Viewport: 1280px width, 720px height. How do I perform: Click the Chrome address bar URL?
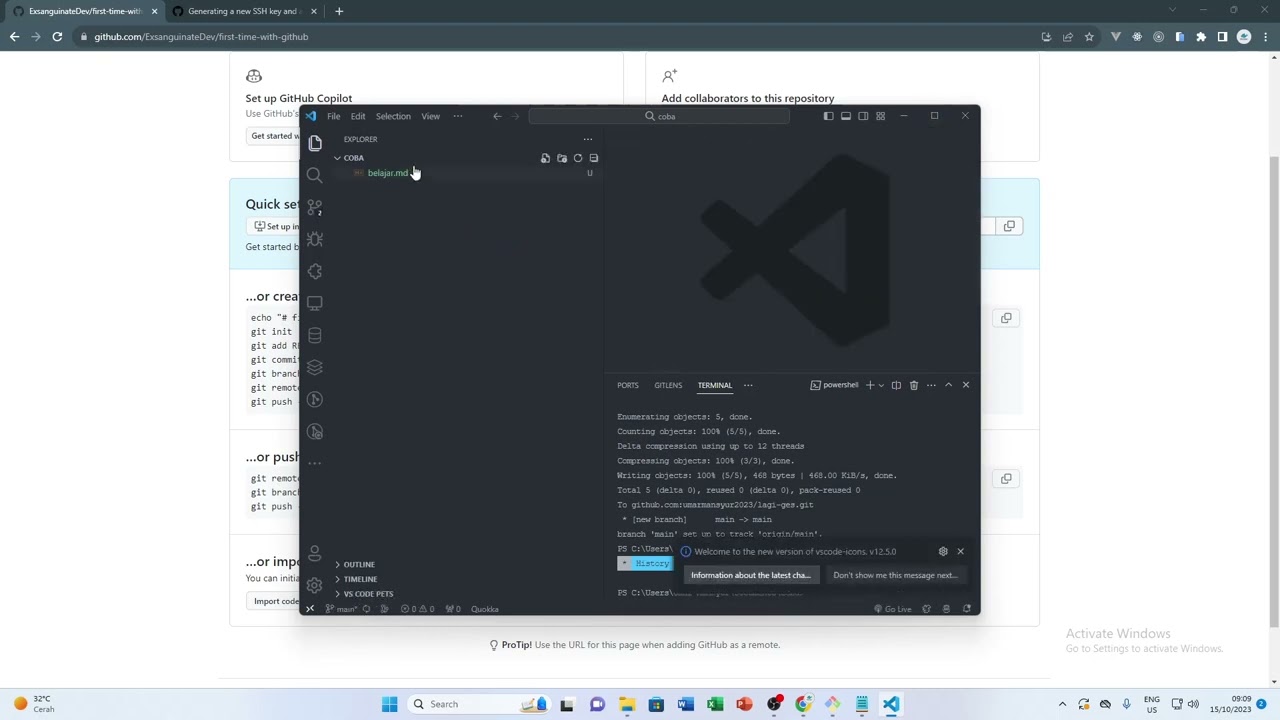pos(201,37)
